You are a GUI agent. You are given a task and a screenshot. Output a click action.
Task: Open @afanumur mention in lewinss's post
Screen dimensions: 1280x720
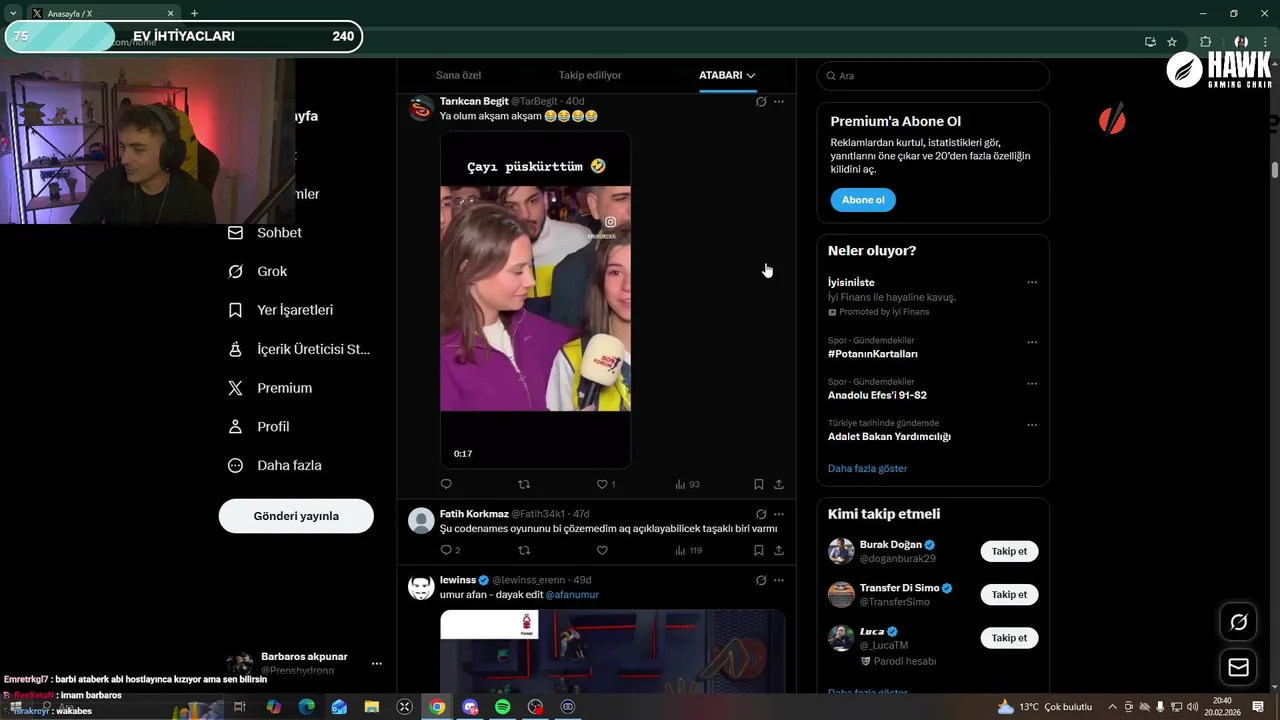(x=572, y=595)
